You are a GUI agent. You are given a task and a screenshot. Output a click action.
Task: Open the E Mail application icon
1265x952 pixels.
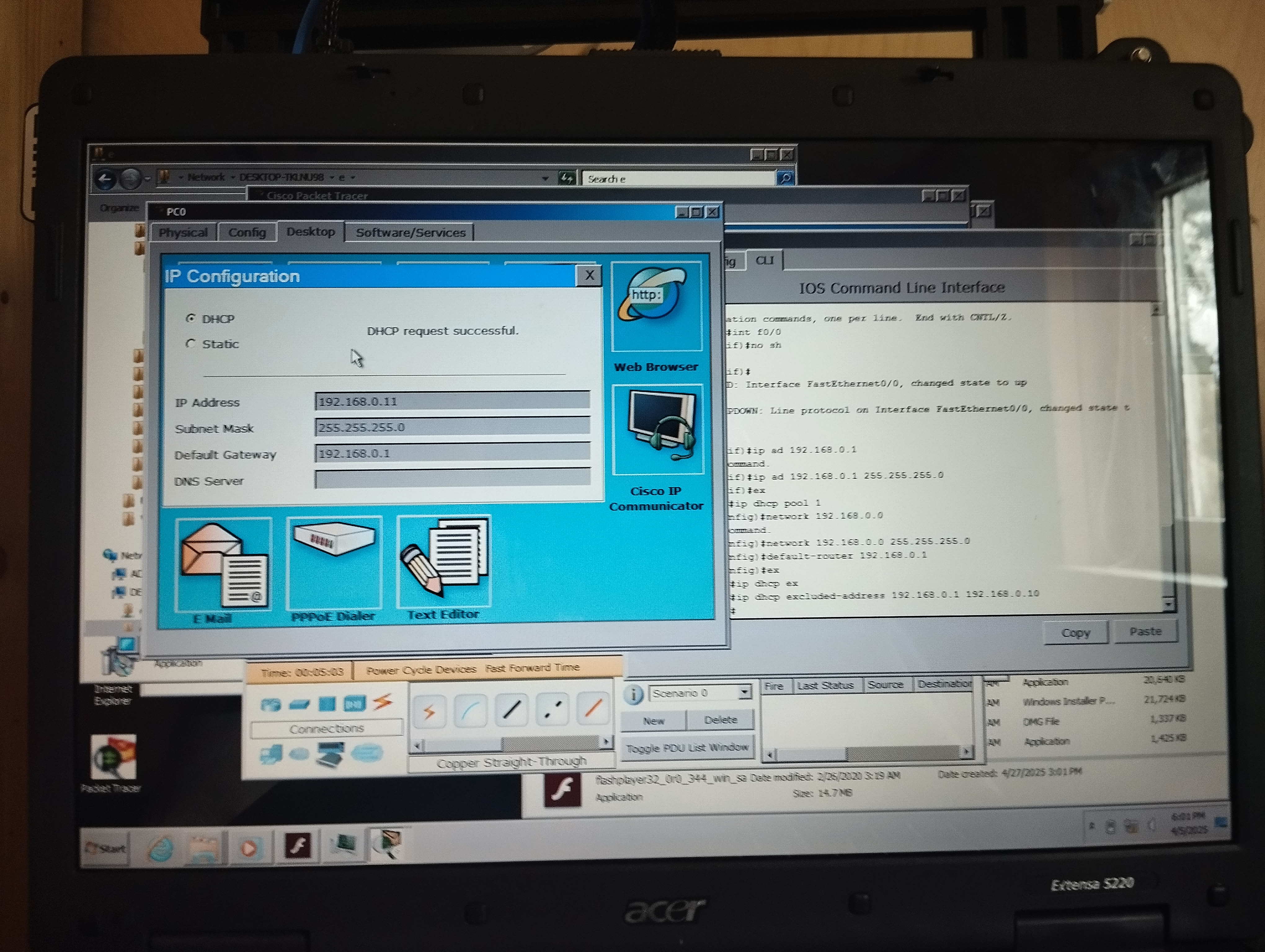[224, 565]
